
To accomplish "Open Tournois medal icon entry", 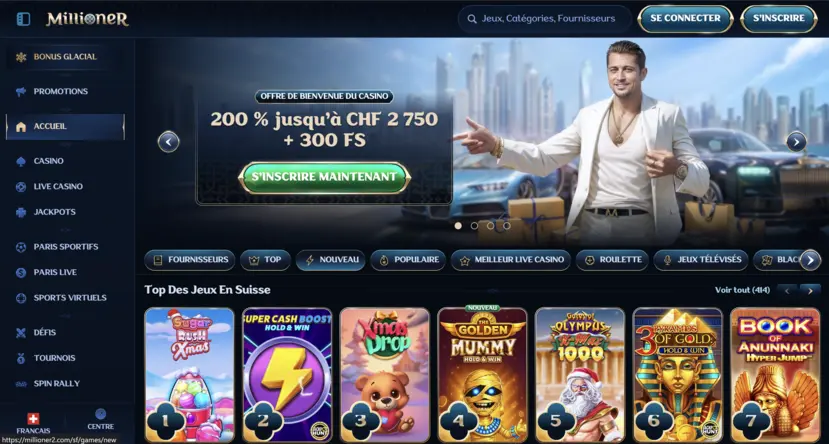I will [x=21, y=358].
